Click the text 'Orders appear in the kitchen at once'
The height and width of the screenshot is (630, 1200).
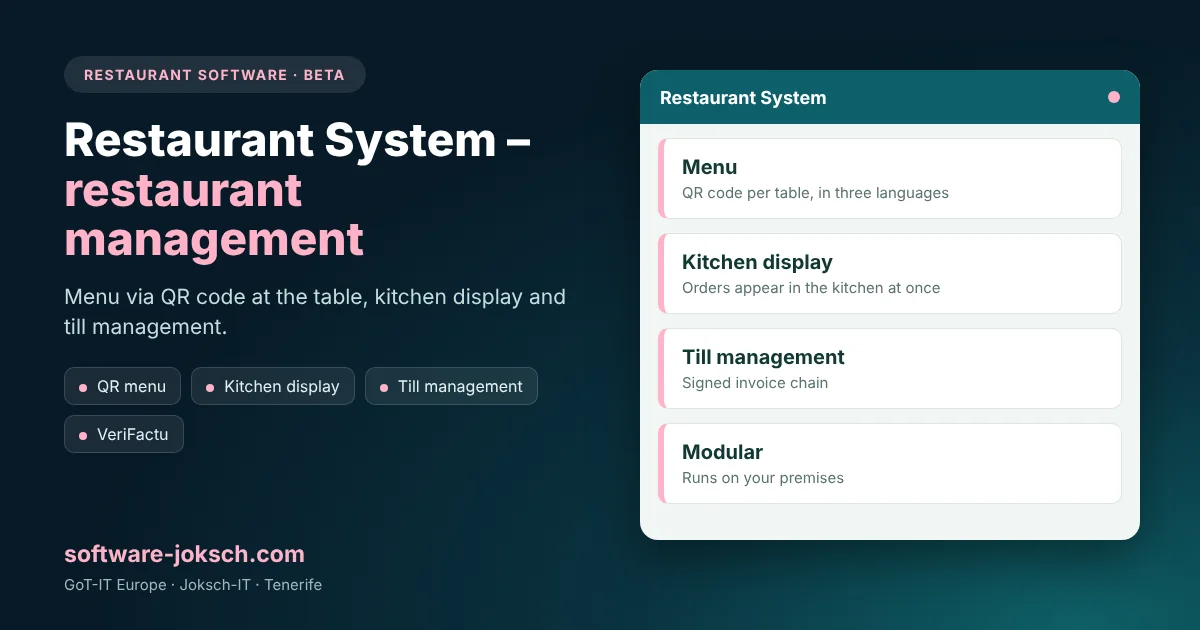coord(811,288)
